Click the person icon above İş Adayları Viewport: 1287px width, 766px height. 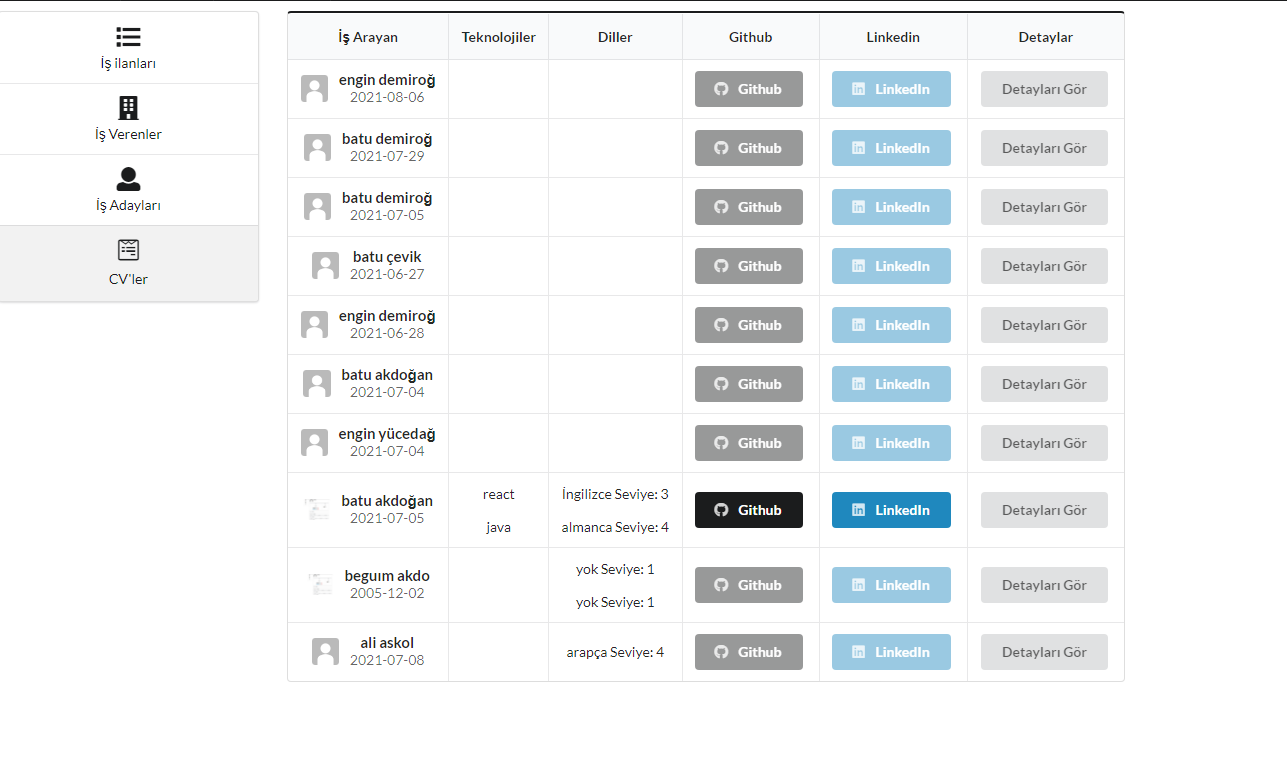tap(127, 178)
